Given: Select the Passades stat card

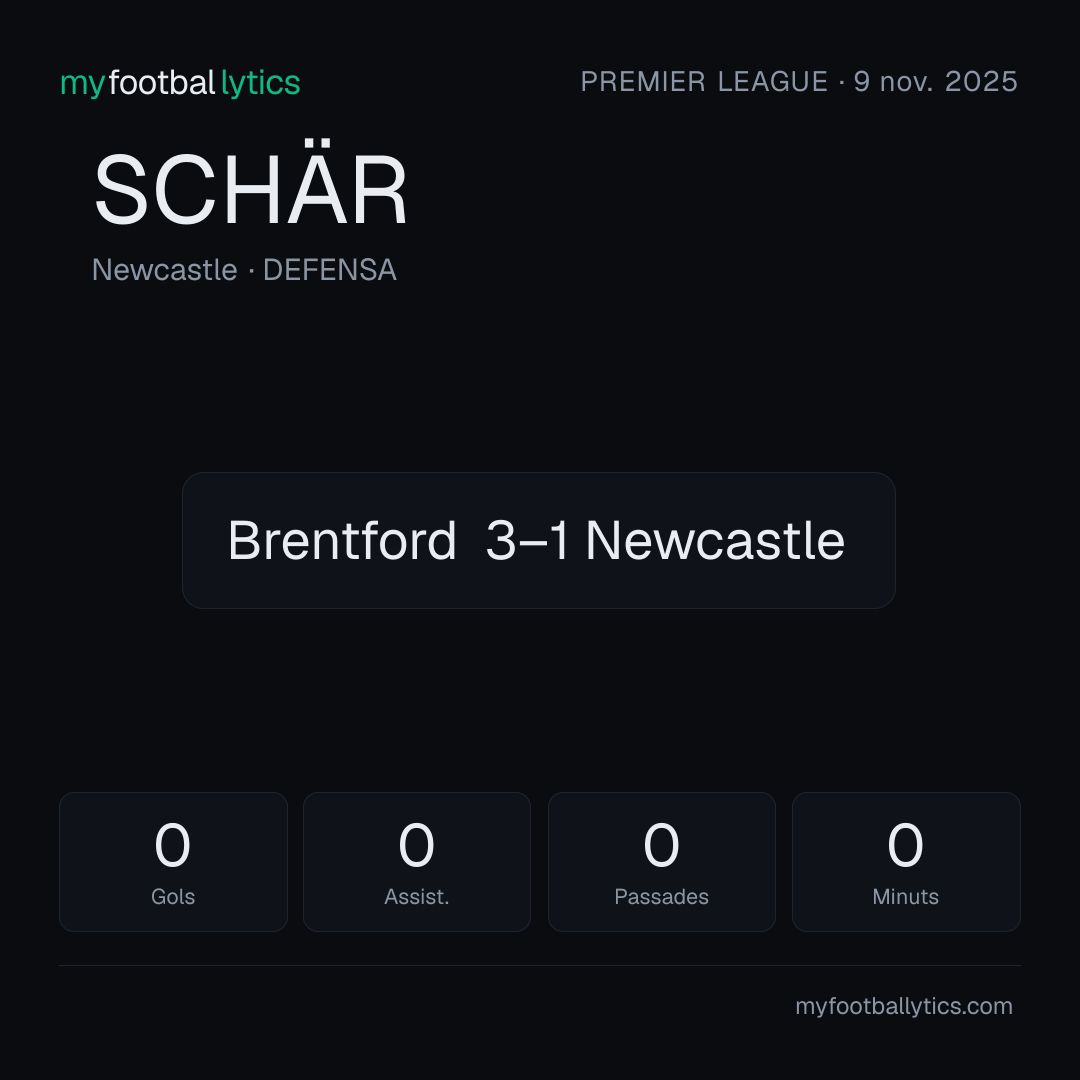Looking at the screenshot, I should click(x=661, y=862).
